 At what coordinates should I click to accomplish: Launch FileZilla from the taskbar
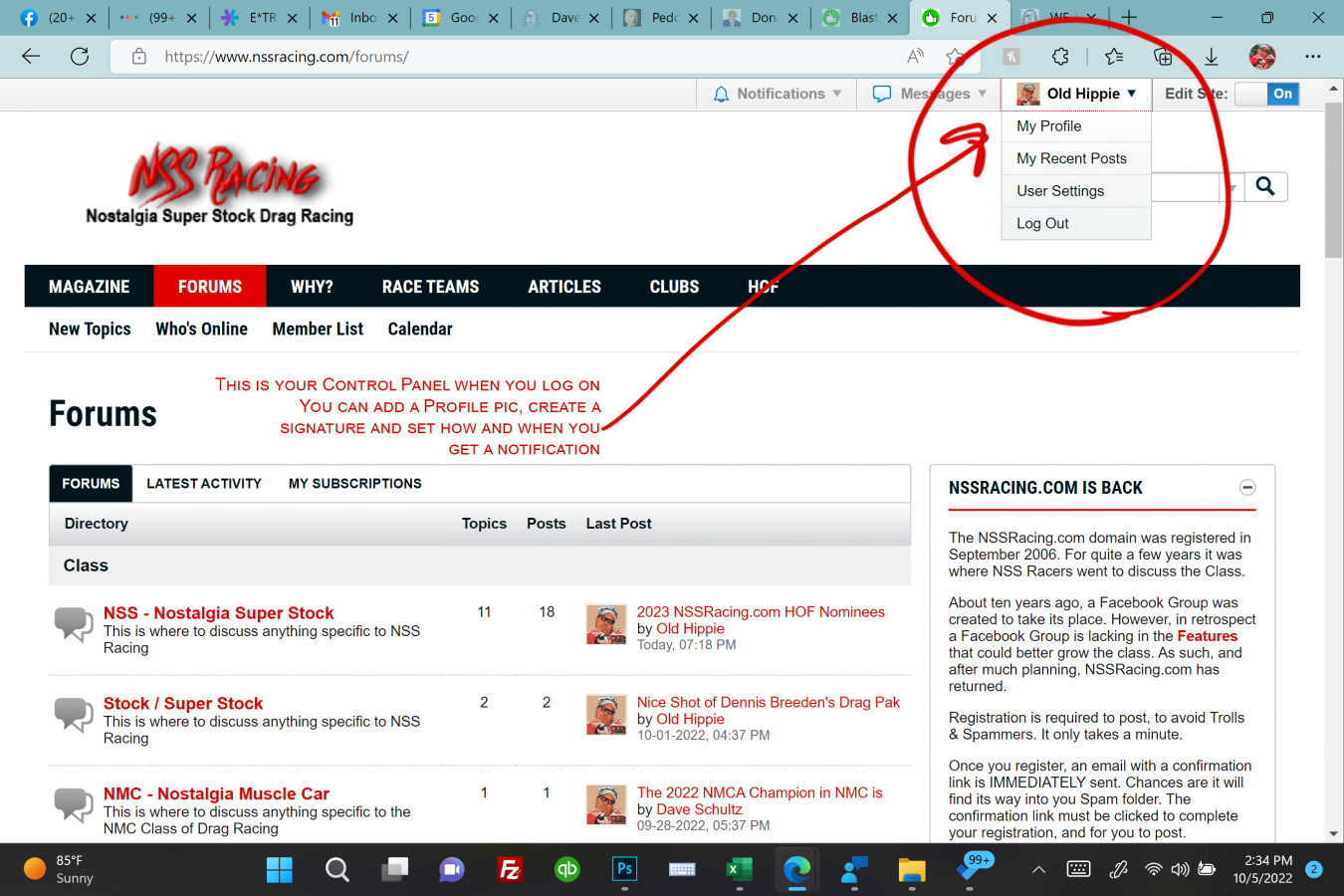pos(510,870)
